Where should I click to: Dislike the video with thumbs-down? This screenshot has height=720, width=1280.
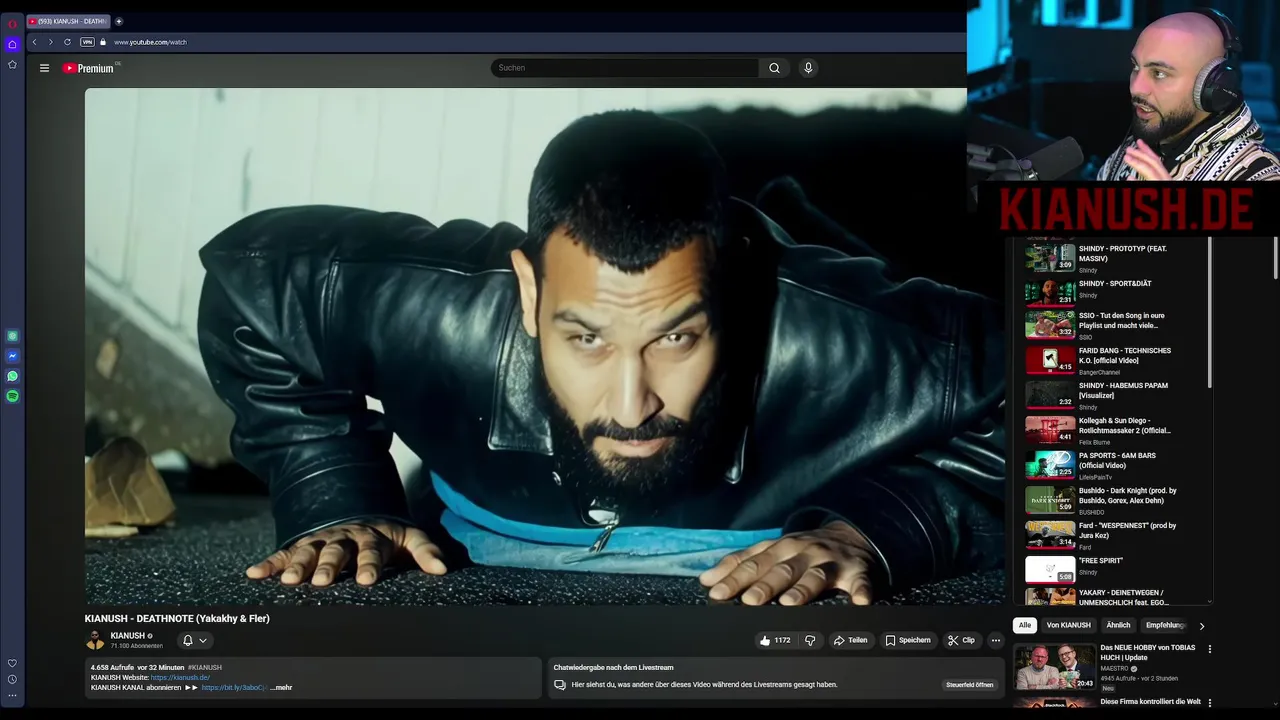810,640
